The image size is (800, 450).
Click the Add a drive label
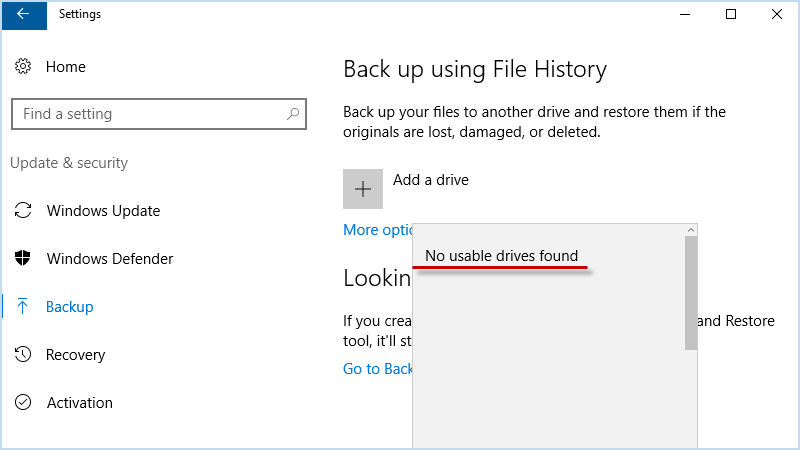tap(431, 180)
